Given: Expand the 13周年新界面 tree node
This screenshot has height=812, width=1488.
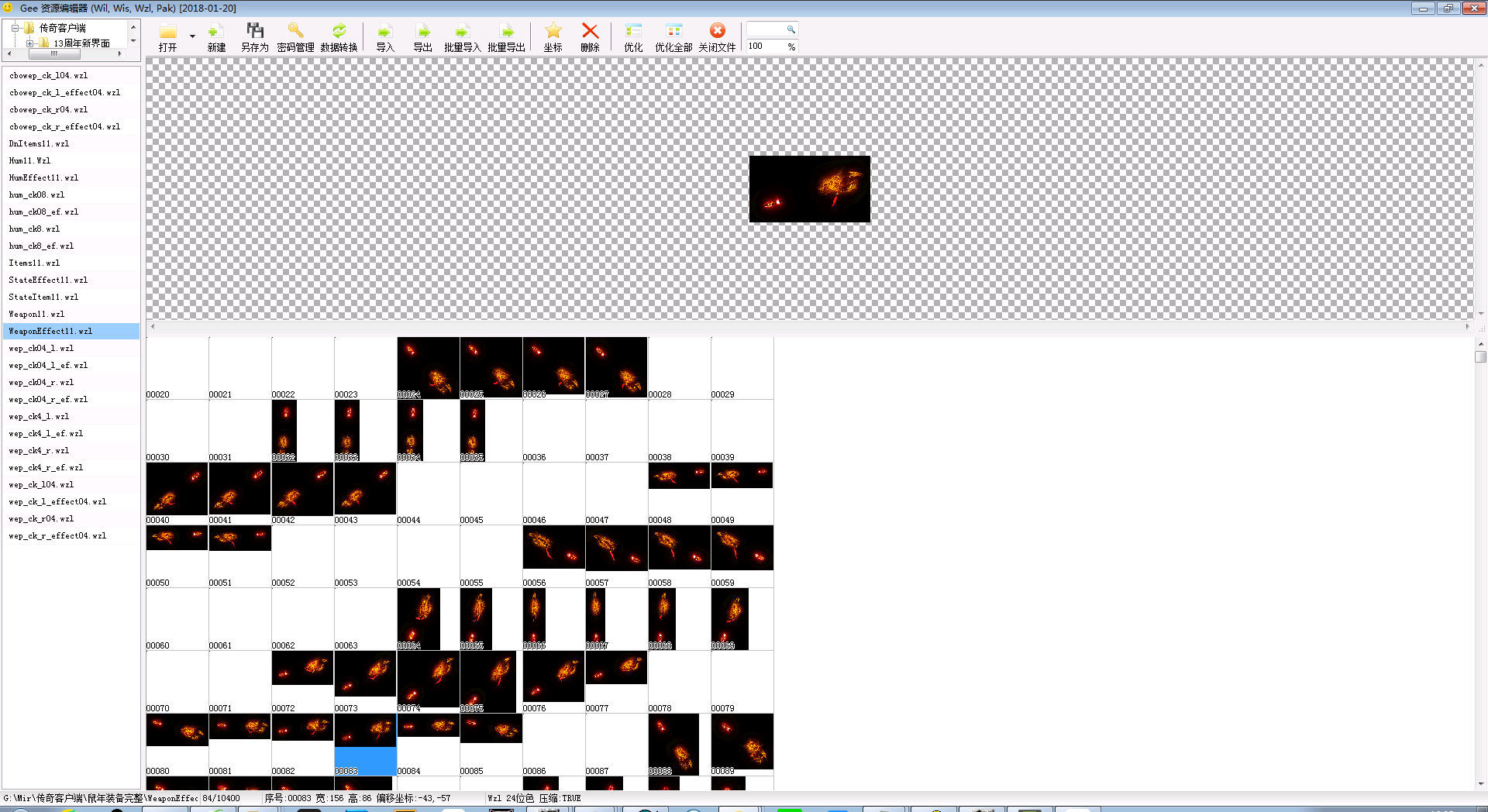Looking at the screenshot, I should (29, 43).
